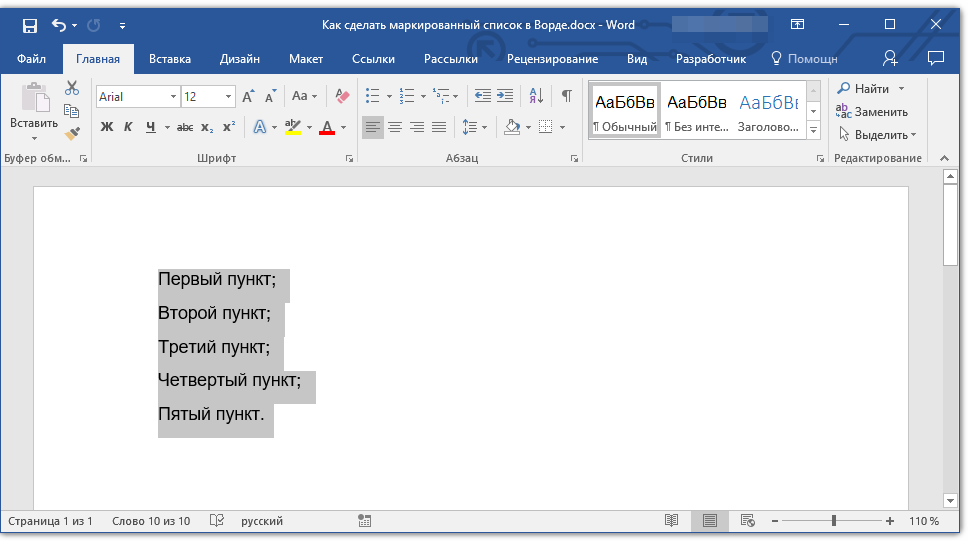The image size is (968, 541).
Task: Increase indent of the paragraph
Action: point(505,96)
